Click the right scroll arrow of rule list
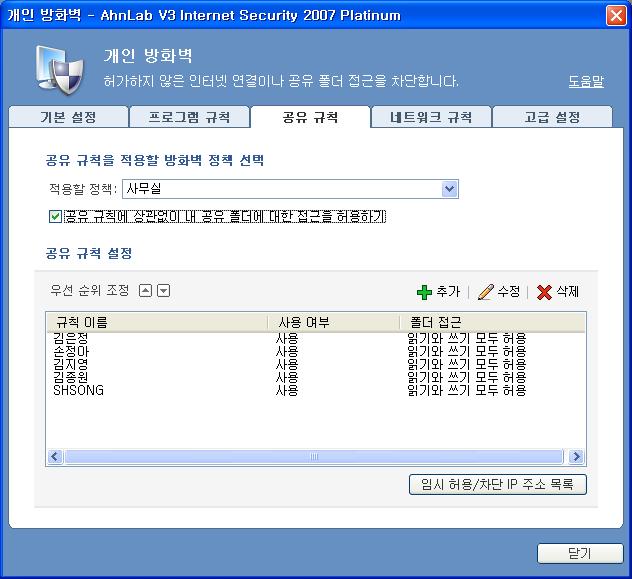This screenshot has width=632, height=579. pyautogui.click(x=576, y=457)
